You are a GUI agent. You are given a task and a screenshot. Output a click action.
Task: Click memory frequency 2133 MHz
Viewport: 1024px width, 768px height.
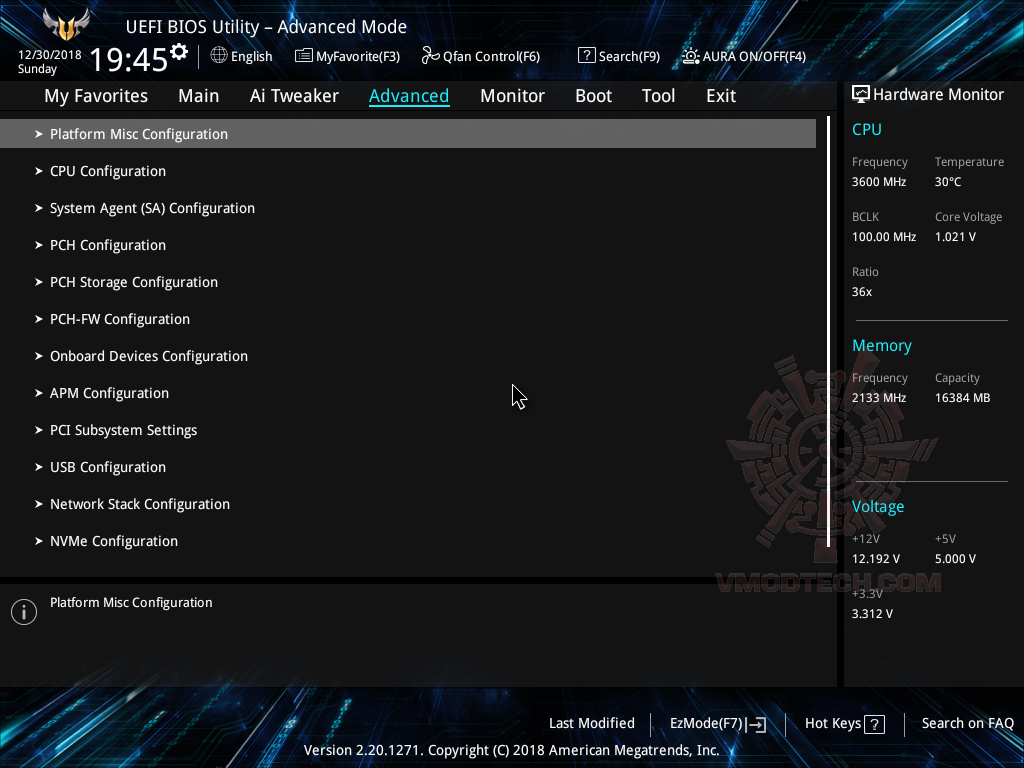[879, 398]
